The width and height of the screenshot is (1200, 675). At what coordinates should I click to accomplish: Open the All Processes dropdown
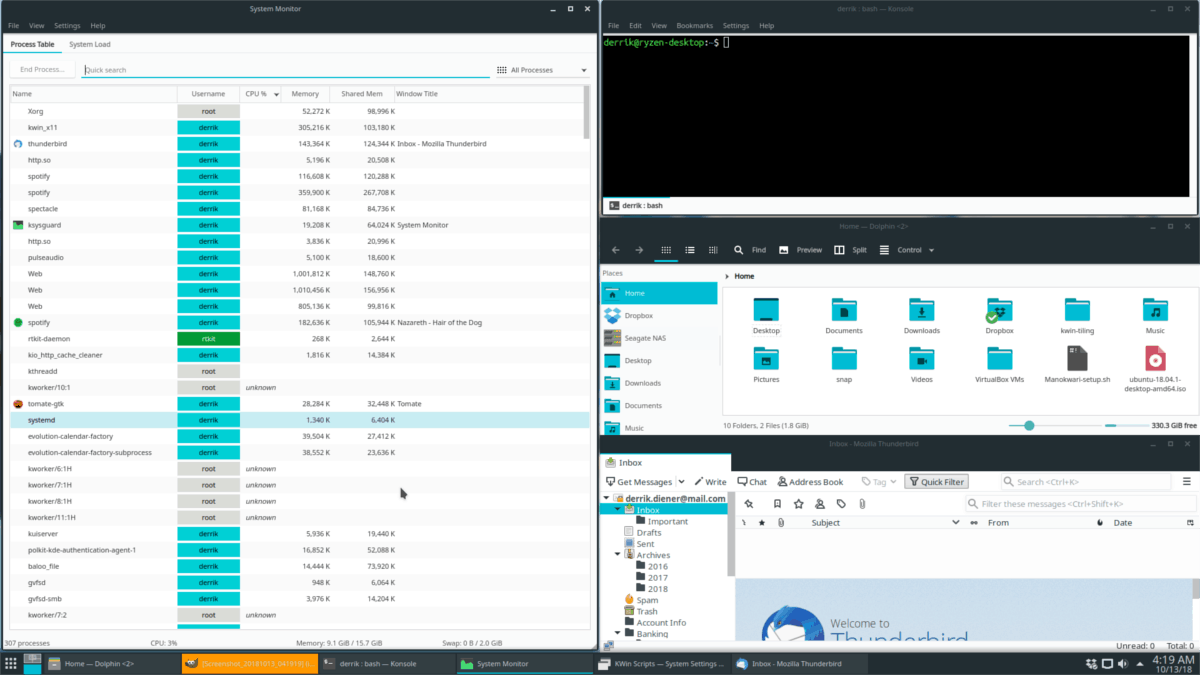point(540,69)
